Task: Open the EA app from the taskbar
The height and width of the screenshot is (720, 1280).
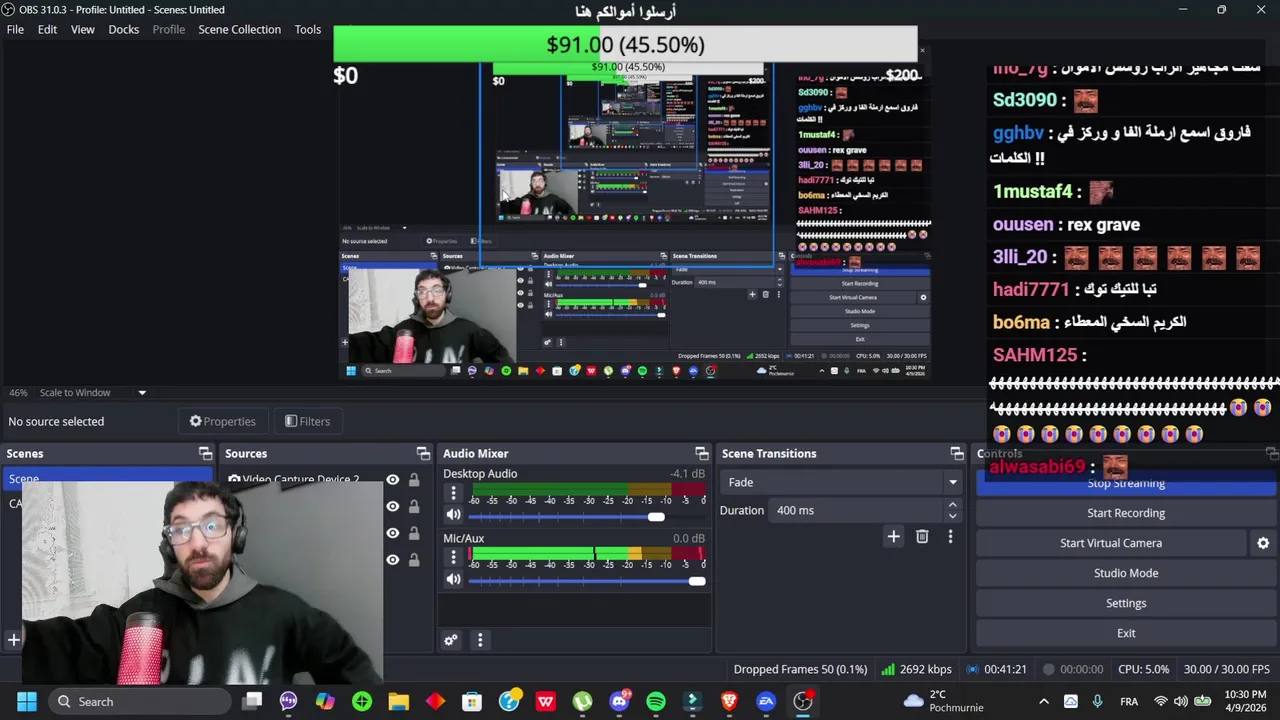Action: point(766,701)
